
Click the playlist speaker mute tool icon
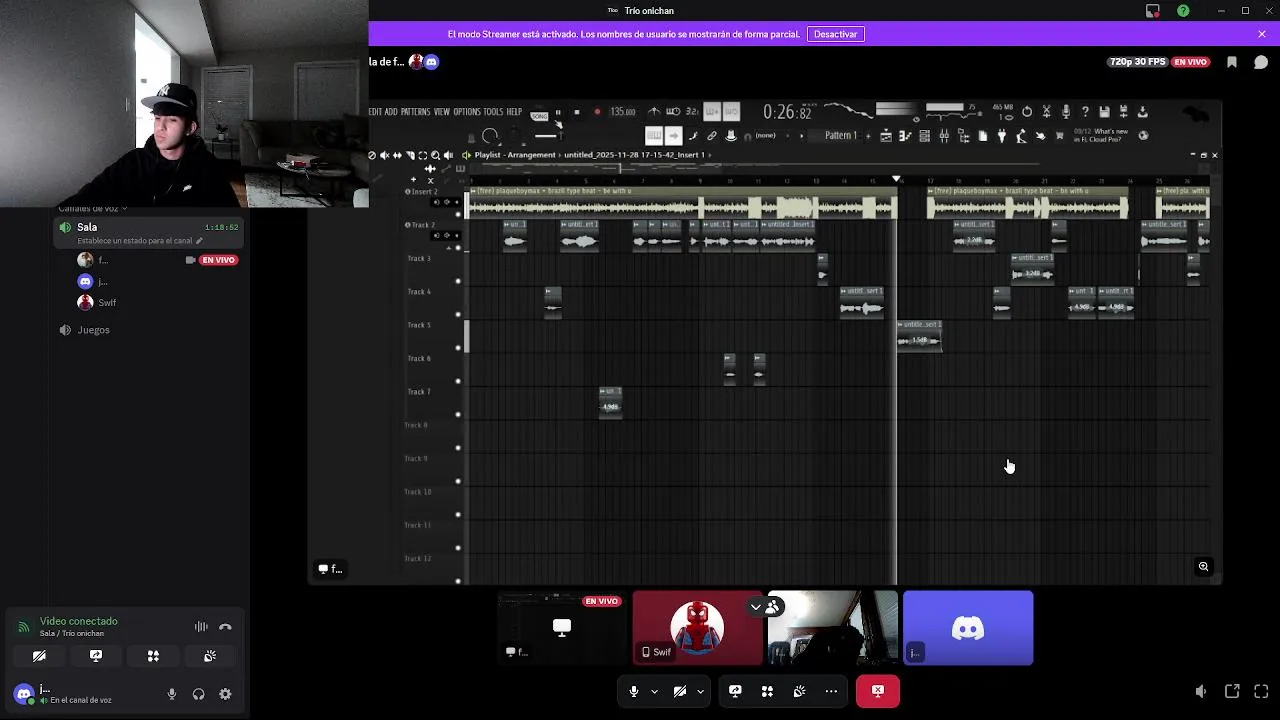tap(385, 155)
